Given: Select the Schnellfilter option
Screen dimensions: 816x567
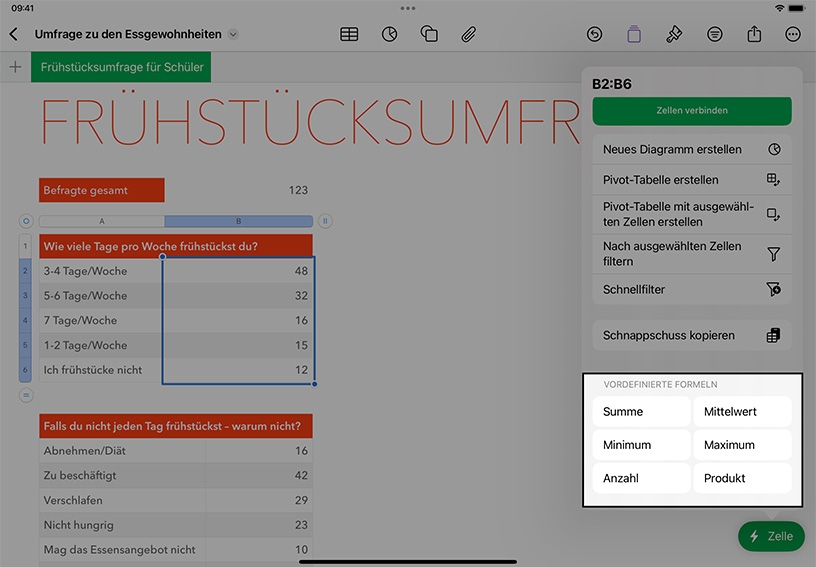Looking at the screenshot, I should tap(692, 289).
